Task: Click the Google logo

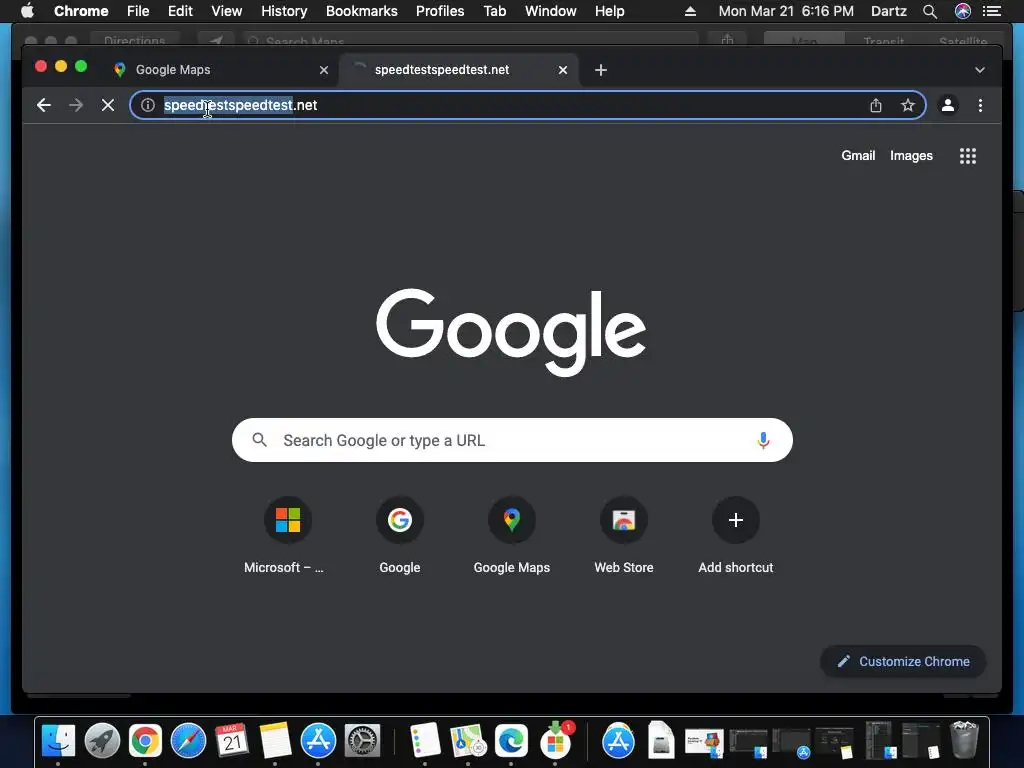Action: point(511,331)
